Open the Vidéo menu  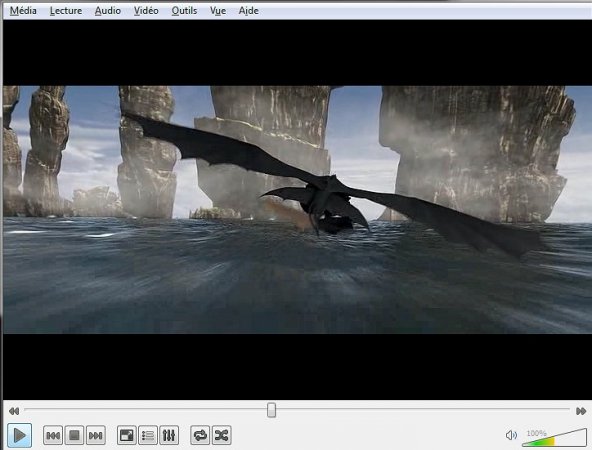pyautogui.click(x=146, y=11)
